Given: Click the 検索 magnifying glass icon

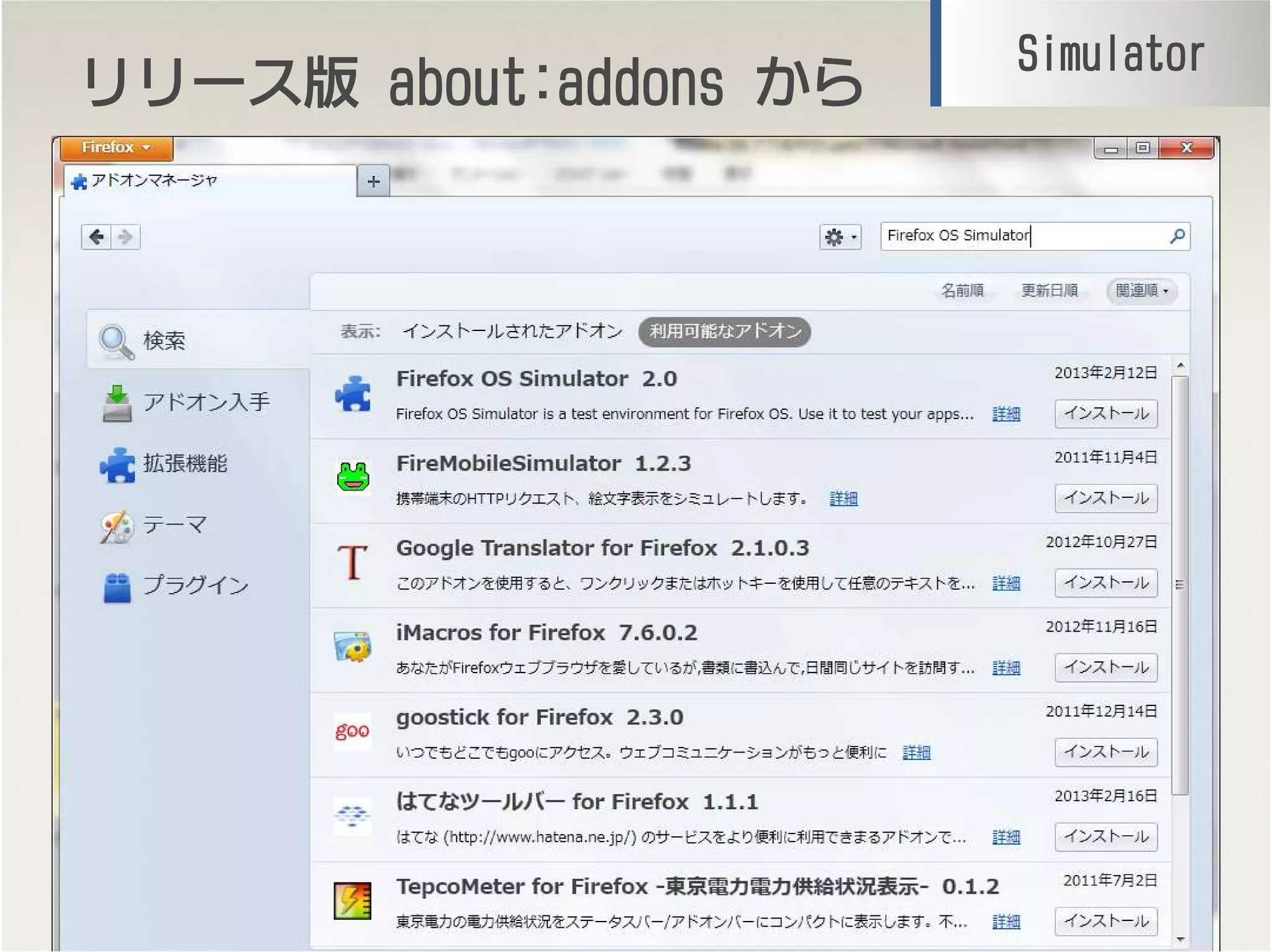Looking at the screenshot, I should [116, 342].
